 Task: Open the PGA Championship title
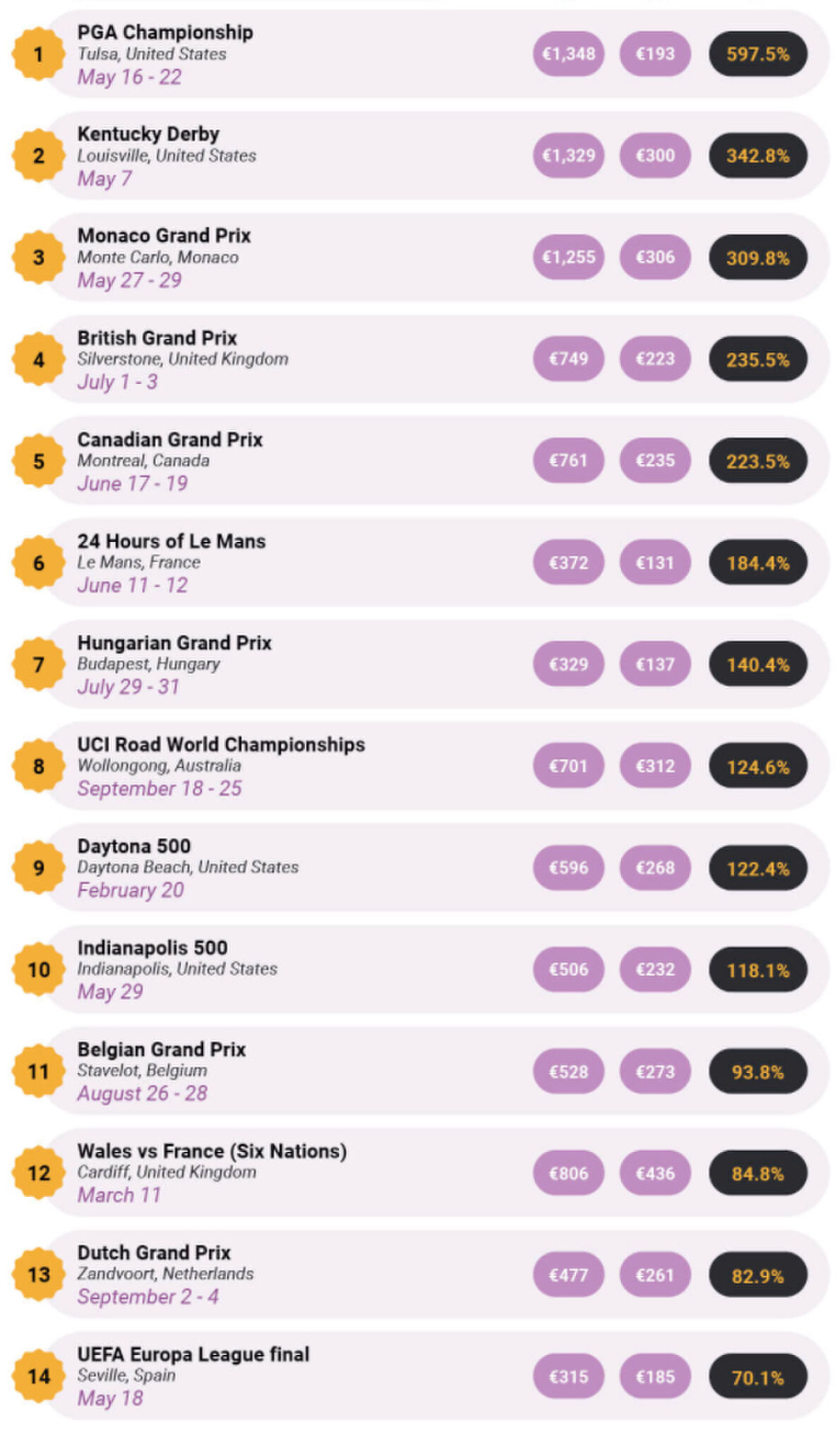click(165, 32)
